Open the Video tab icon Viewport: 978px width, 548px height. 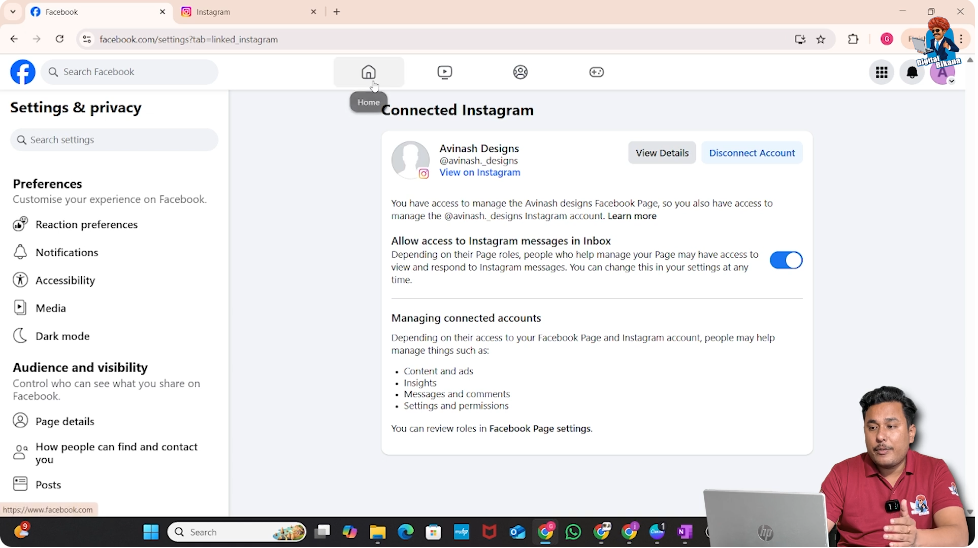(x=445, y=72)
